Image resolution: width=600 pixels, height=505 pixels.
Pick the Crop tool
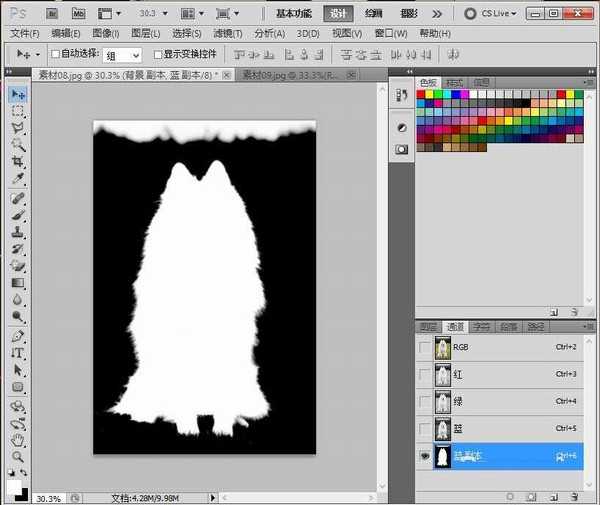pyautogui.click(x=18, y=162)
